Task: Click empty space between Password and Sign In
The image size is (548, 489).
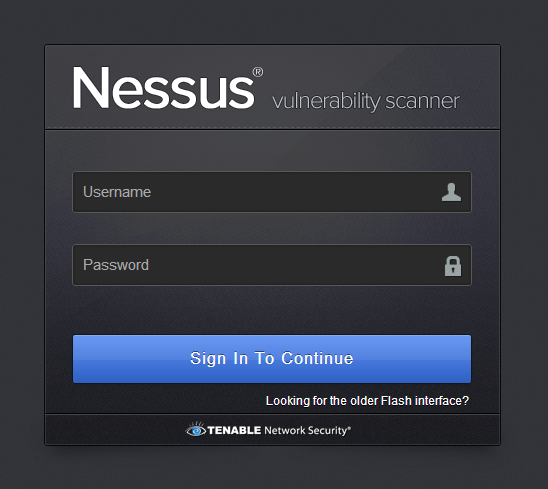Action: [272, 310]
